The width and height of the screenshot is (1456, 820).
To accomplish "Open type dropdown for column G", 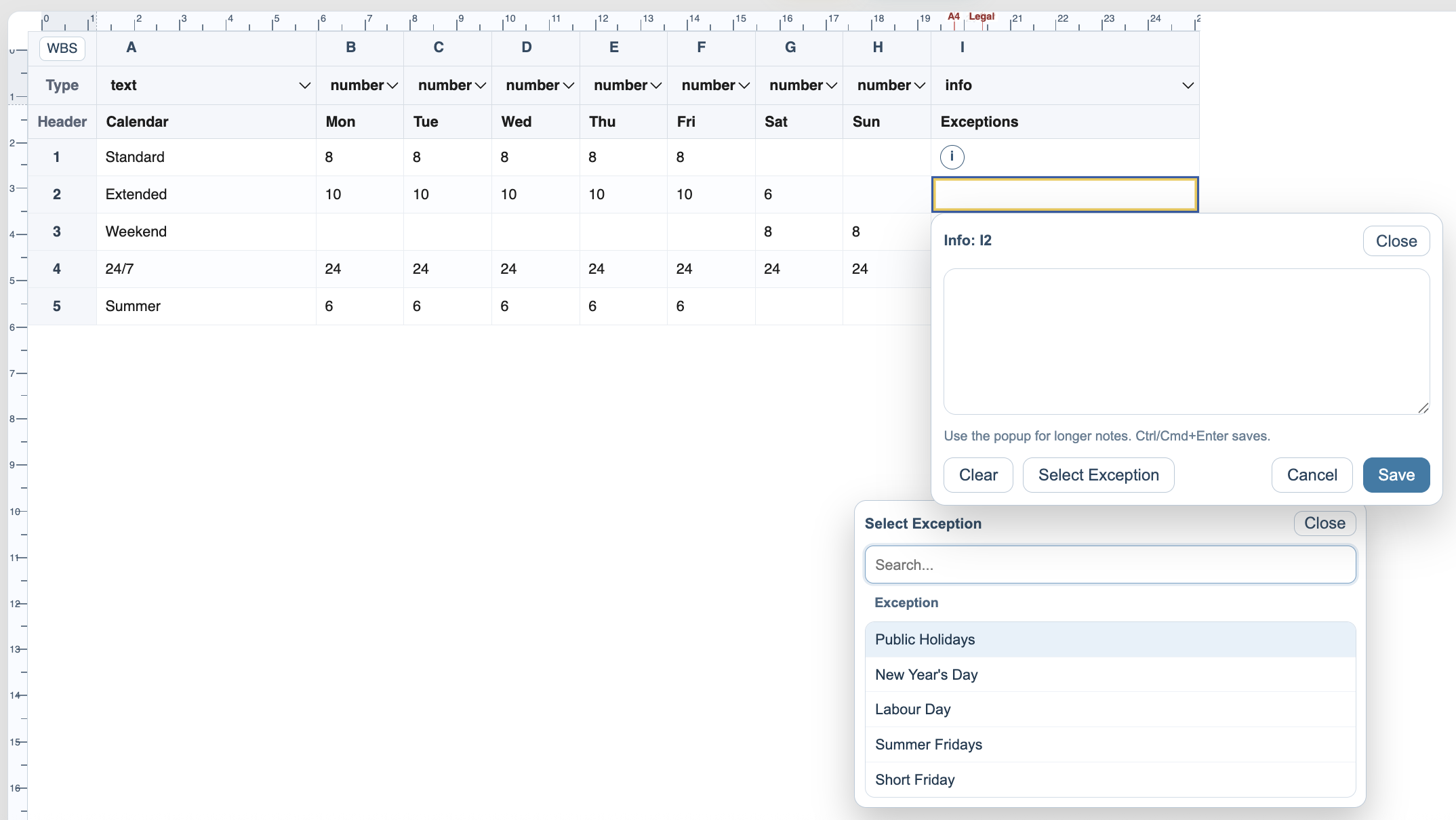I will tap(799, 85).
